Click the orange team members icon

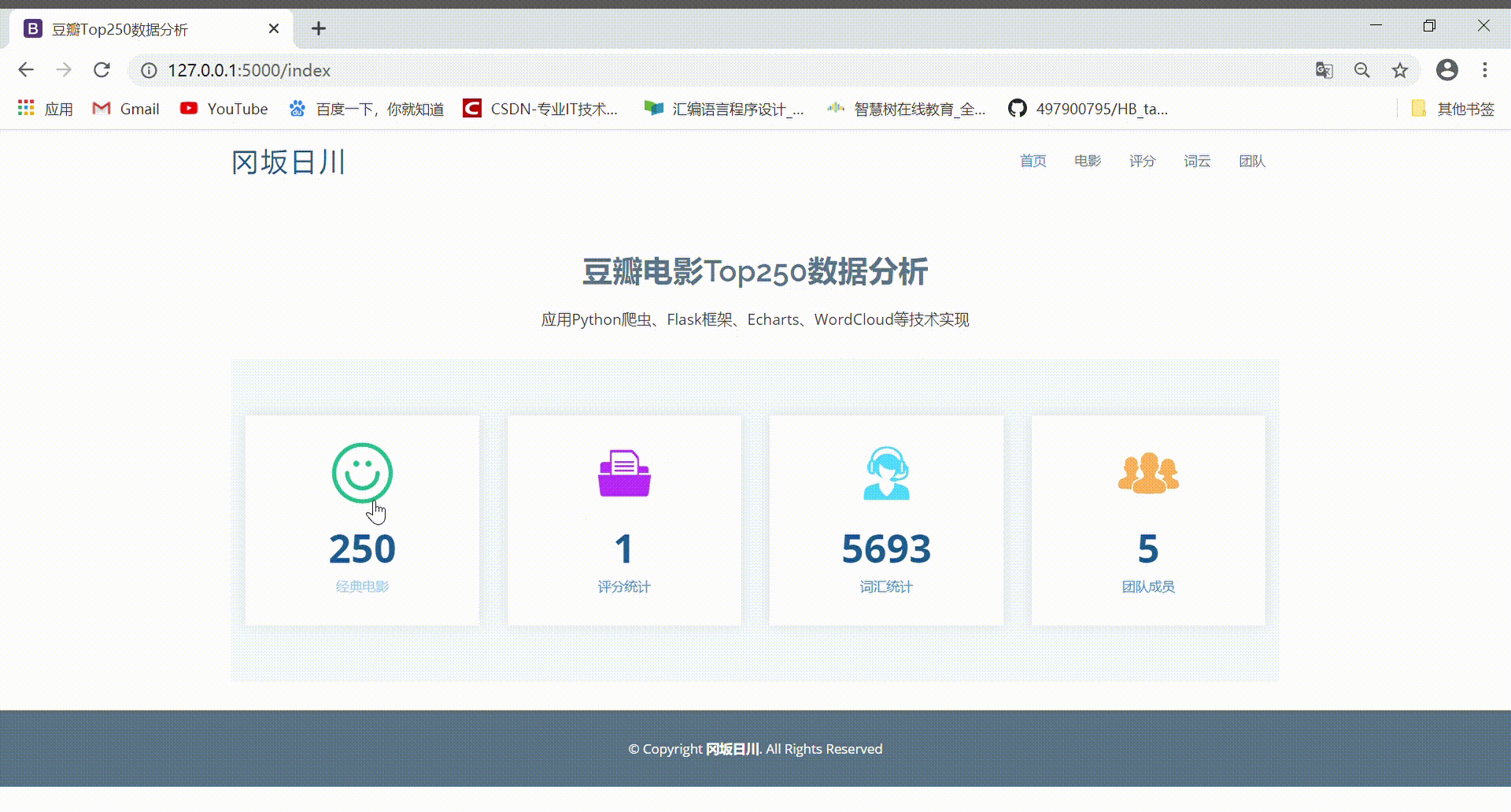coord(1148,473)
